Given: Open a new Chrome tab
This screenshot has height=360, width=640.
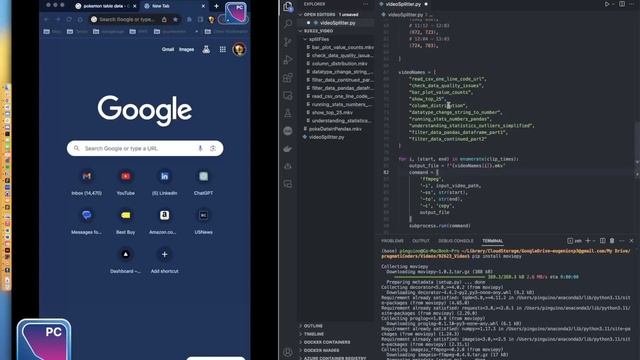Looking at the screenshot, I should click(216, 6).
